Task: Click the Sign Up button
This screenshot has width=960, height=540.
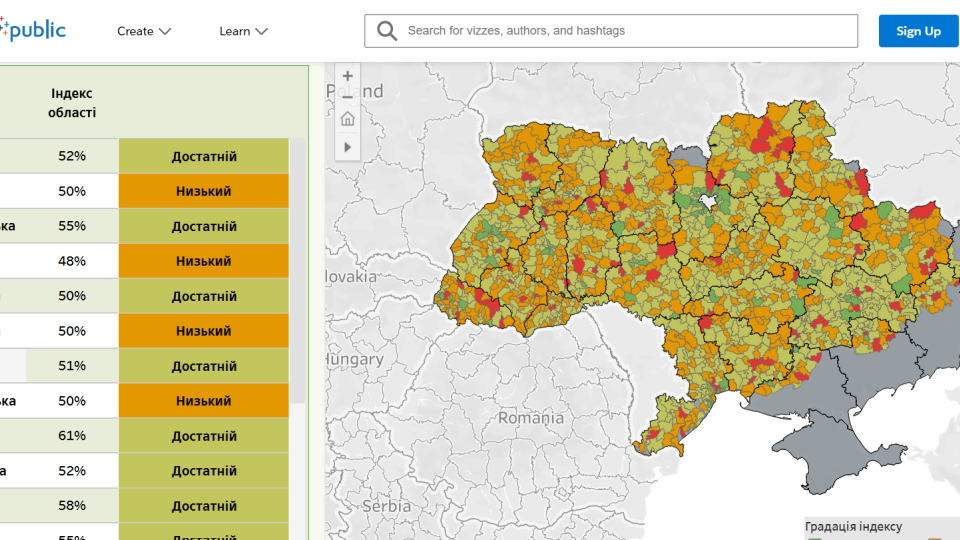Action: click(917, 31)
